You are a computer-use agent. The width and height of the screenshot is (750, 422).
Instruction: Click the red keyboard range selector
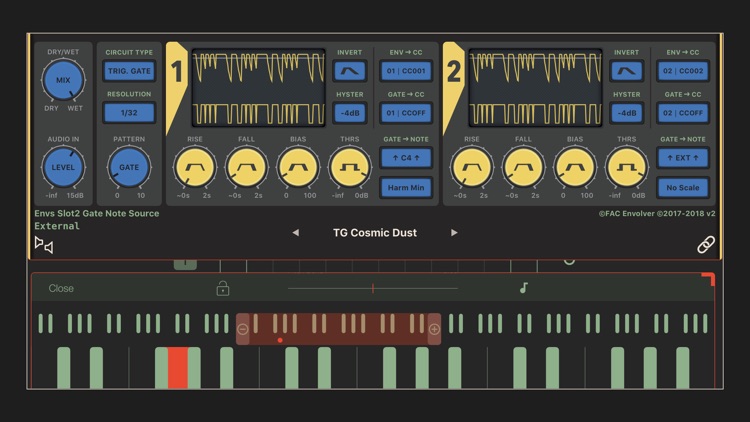[x=339, y=329]
